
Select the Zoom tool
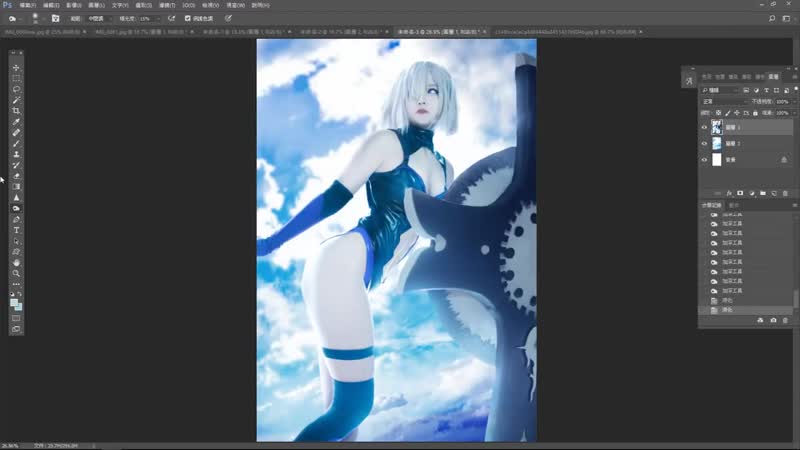[16, 273]
